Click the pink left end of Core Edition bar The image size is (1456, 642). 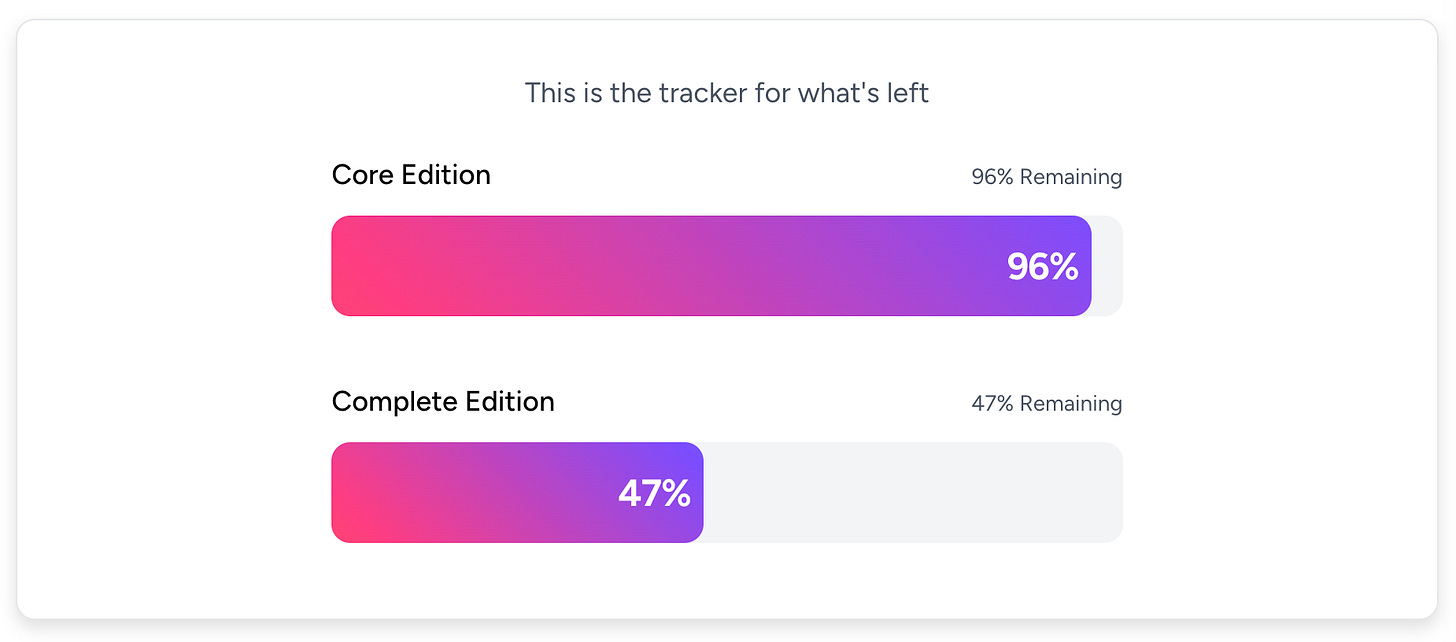coord(350,266)
